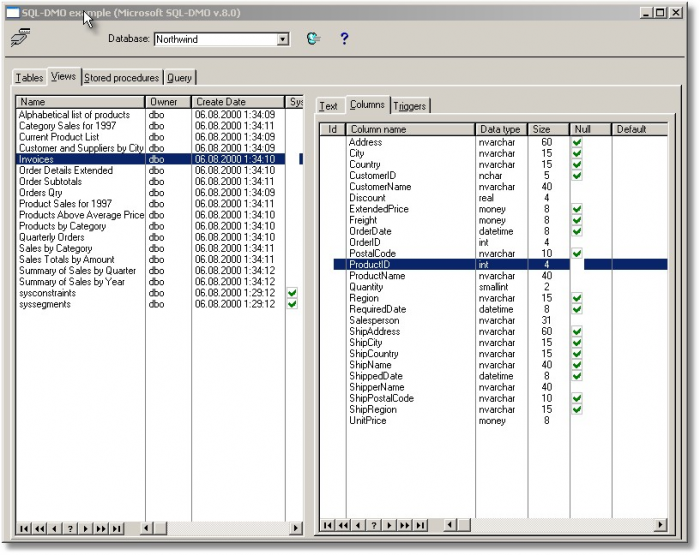Go to first record in columns navigator

328,525
